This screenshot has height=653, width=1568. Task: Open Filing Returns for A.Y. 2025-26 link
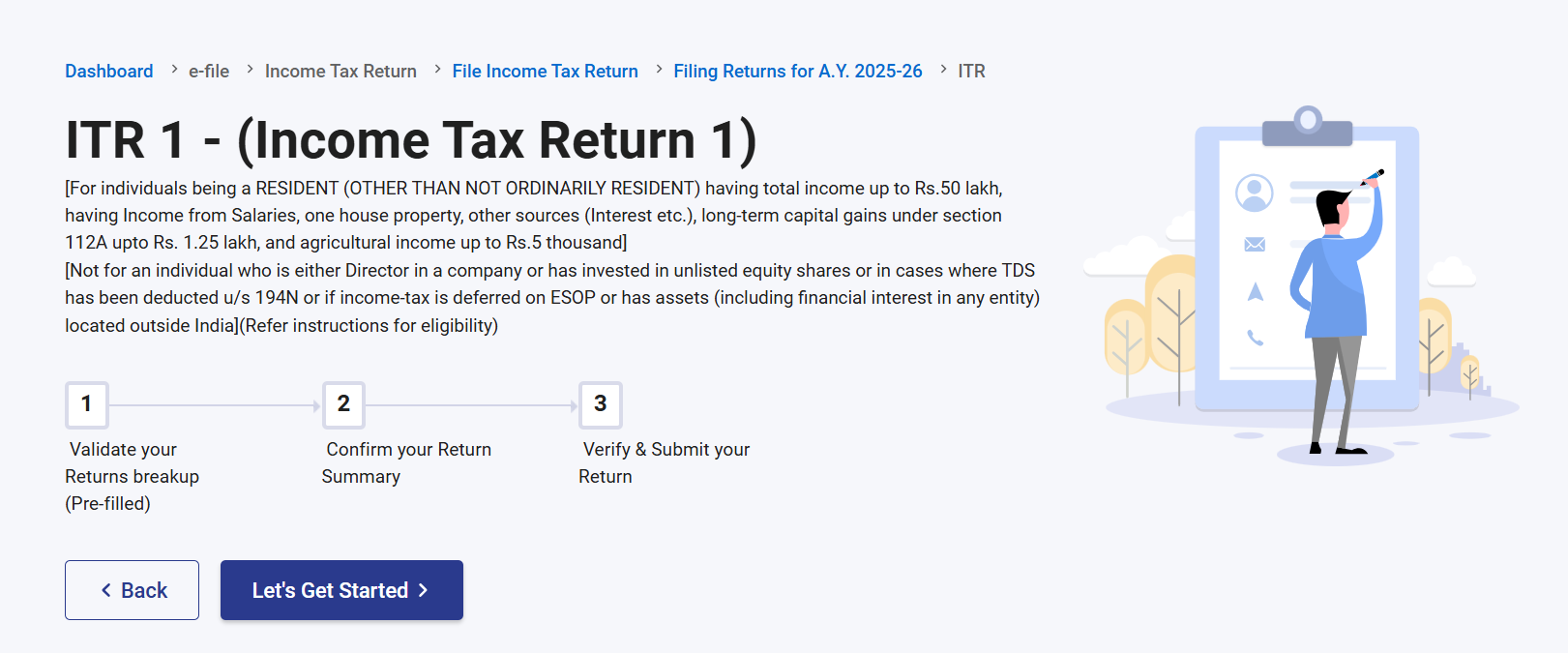pos(798,72)
